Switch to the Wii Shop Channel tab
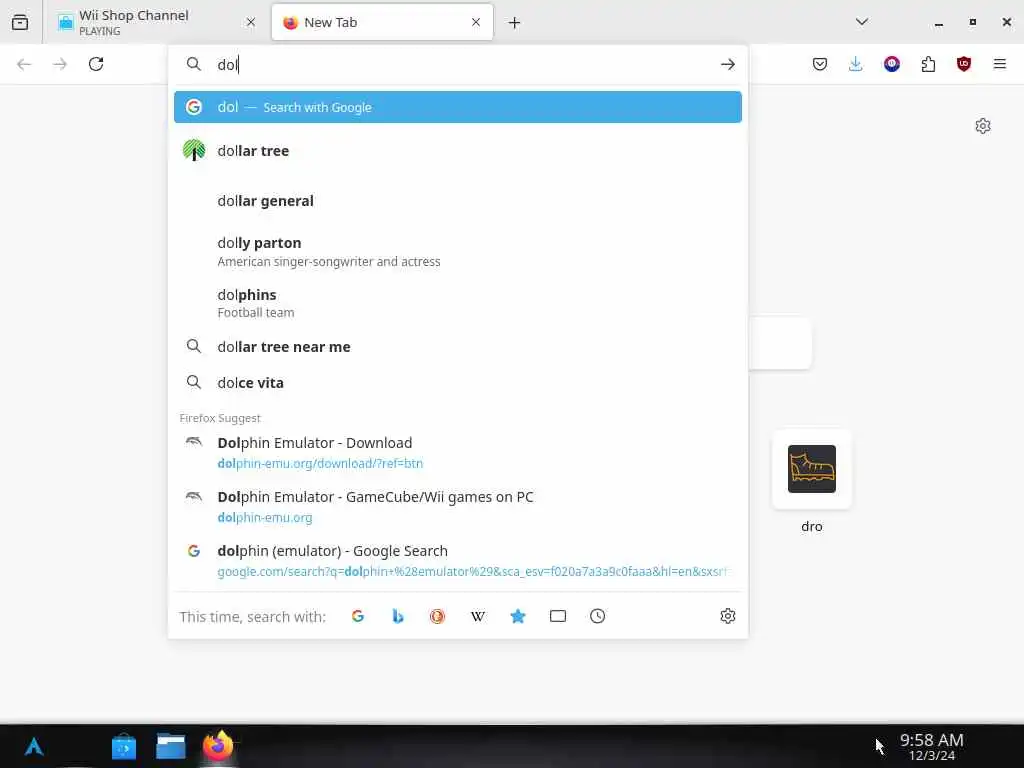The width and height of the screenshot is (1024, 768). click(156, 22)
